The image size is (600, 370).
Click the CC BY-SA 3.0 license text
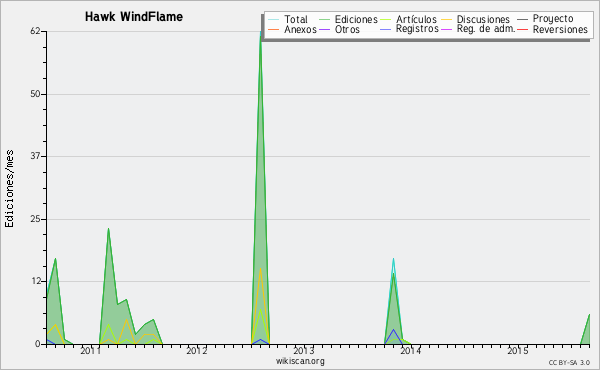[569, 362]
